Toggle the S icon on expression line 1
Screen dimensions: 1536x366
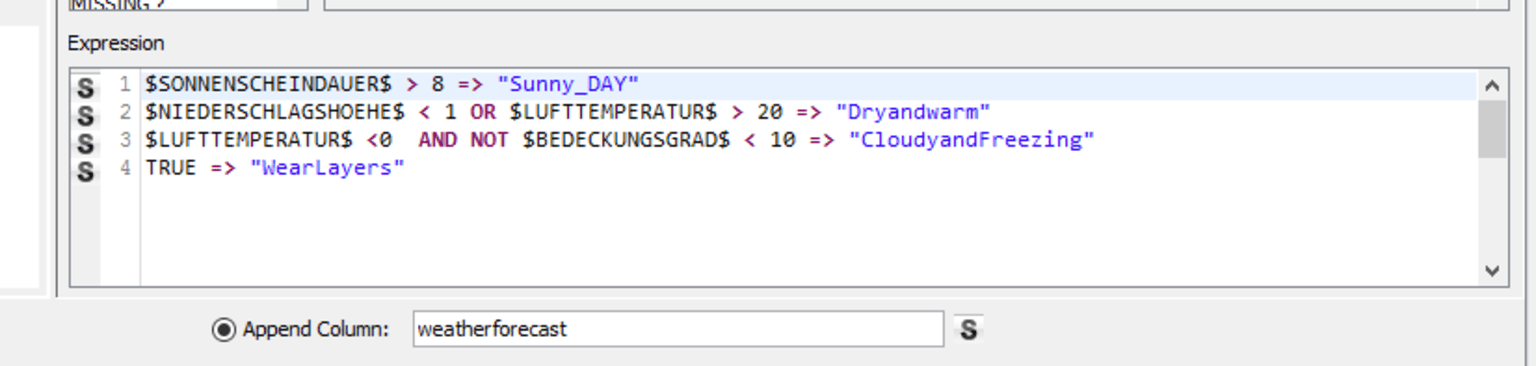(86, 87)
